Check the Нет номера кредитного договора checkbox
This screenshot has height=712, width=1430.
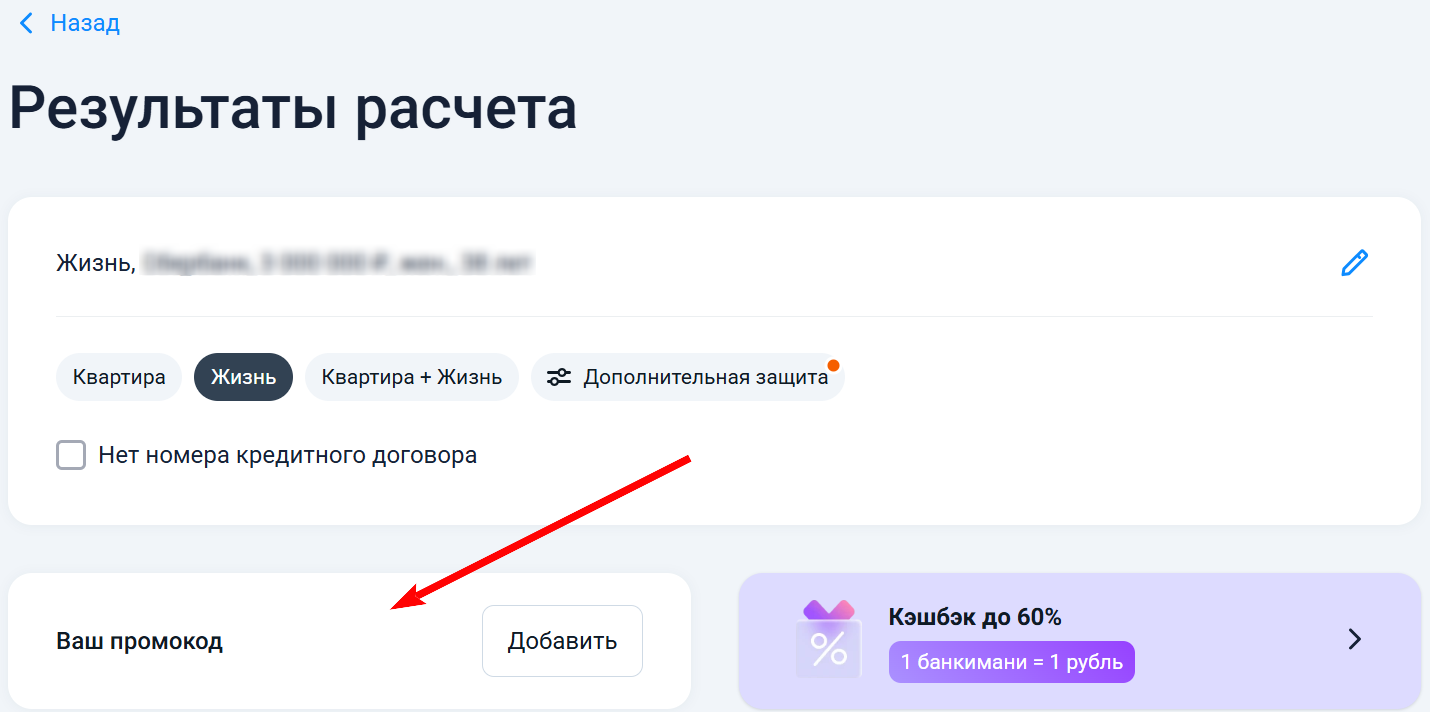click(71, 455)
